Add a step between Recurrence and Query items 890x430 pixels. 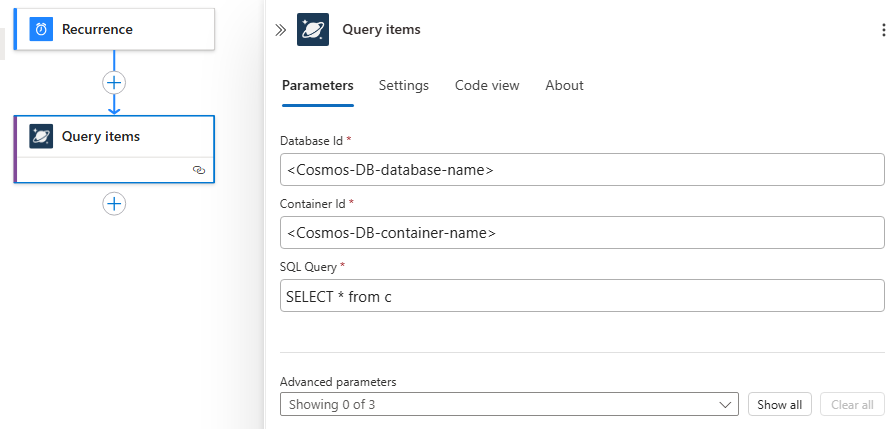click(114, 82)
